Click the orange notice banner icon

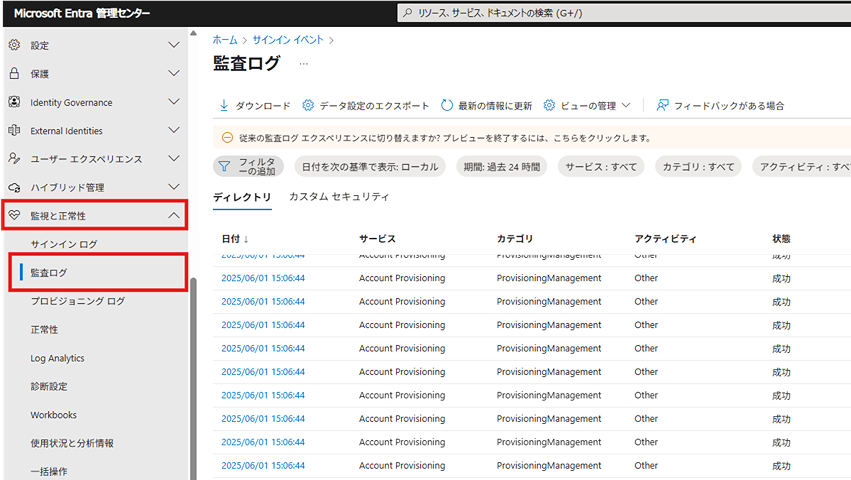[x=227, y=138]
